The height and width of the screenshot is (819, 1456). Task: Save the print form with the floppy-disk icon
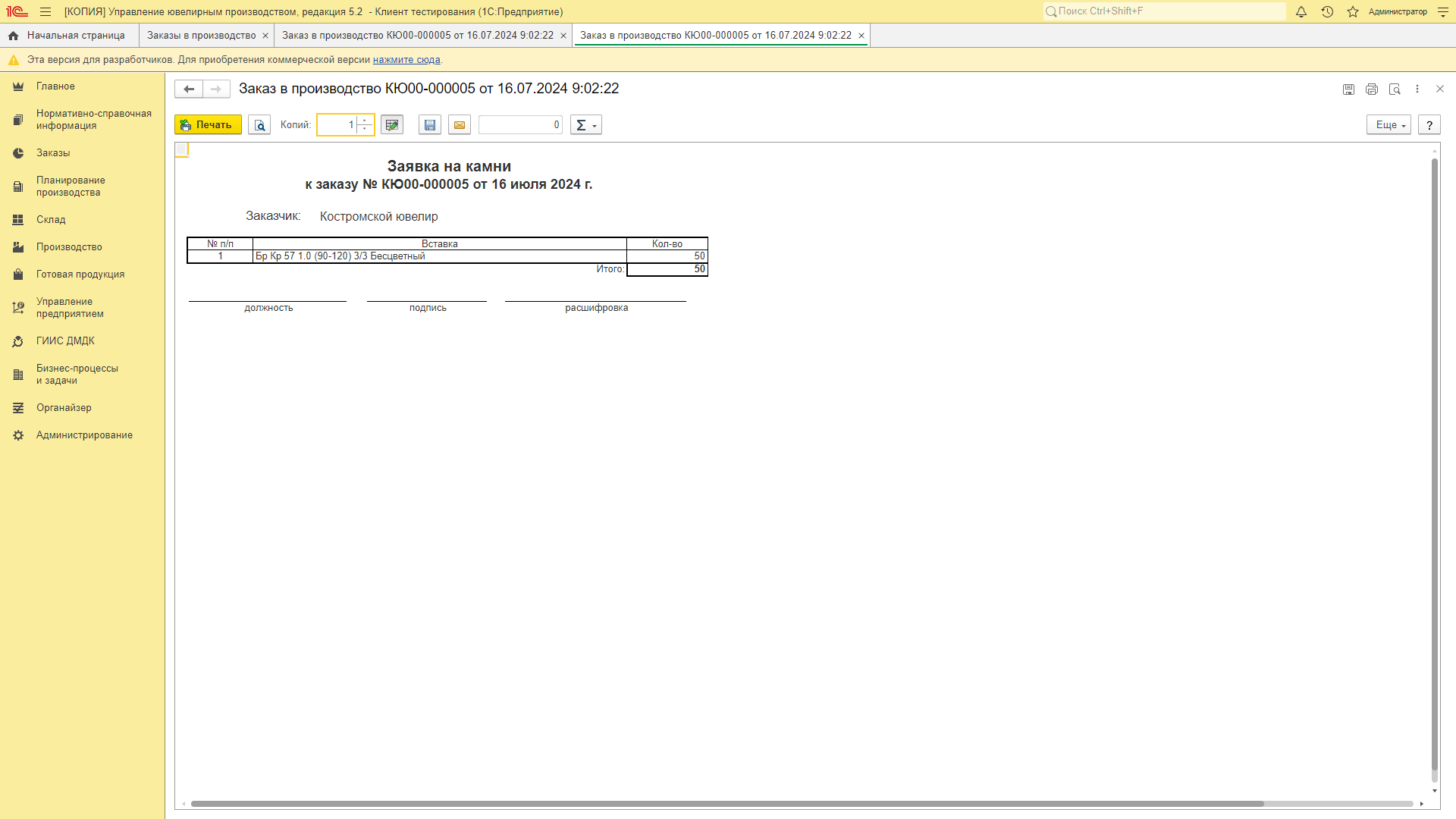[x=430, y=125]
